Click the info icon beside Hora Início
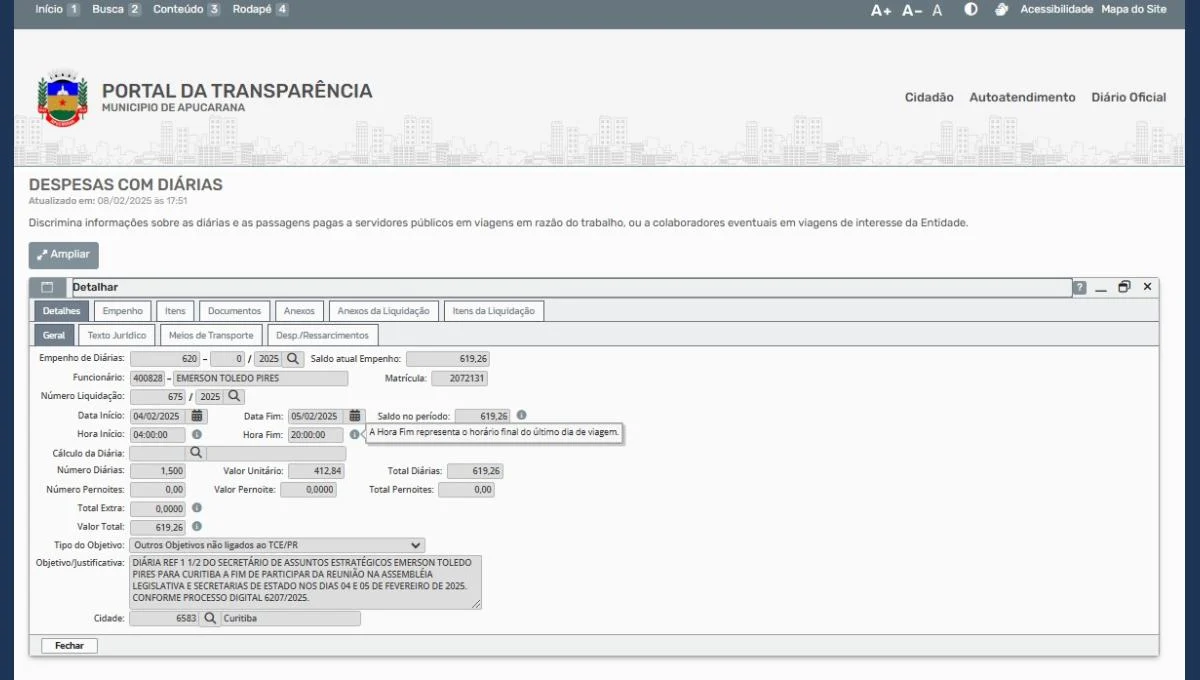 pyautogui.click(x=197, y=435)
